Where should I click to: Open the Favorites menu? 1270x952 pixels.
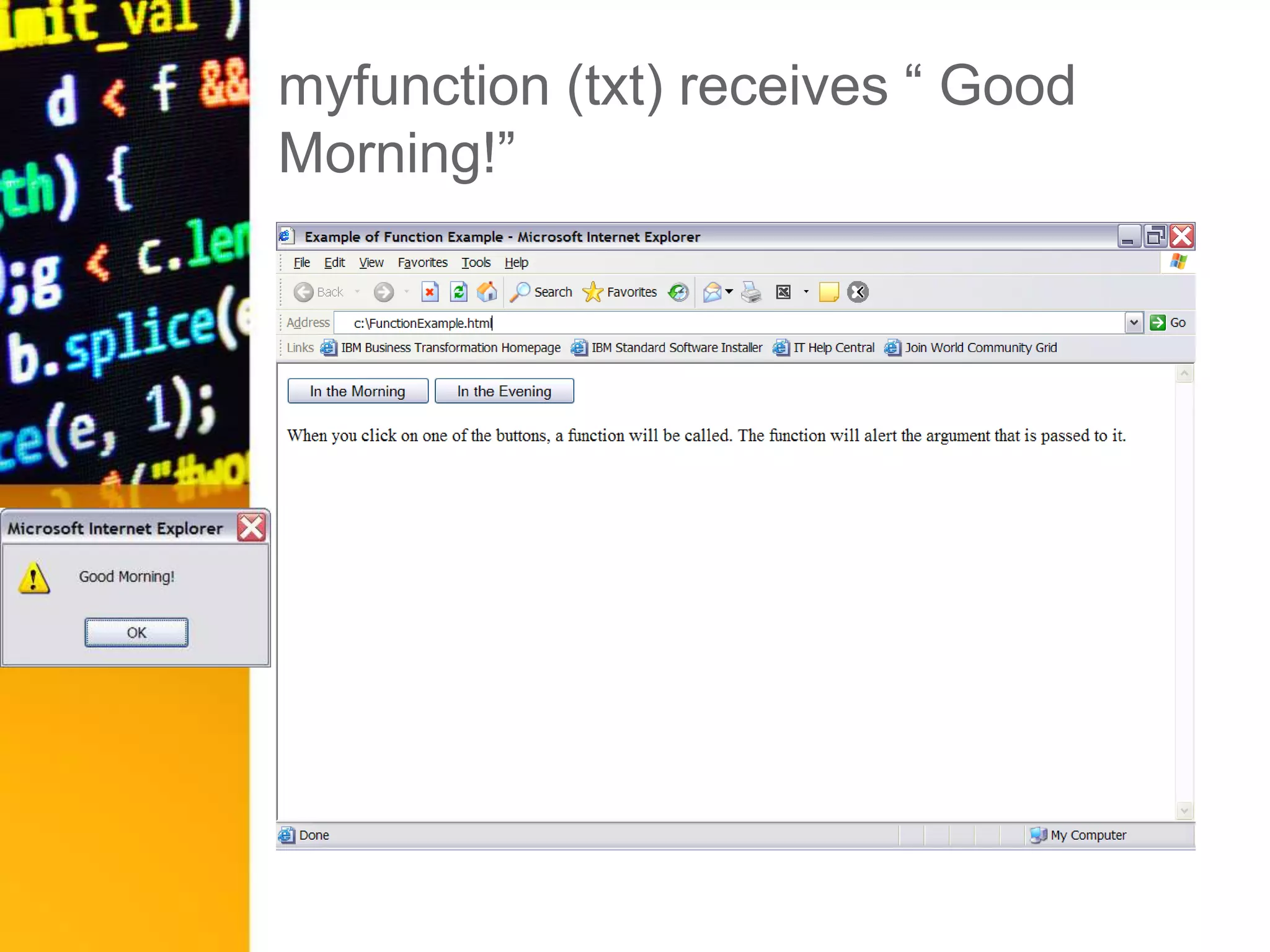[x=422, y=262]
